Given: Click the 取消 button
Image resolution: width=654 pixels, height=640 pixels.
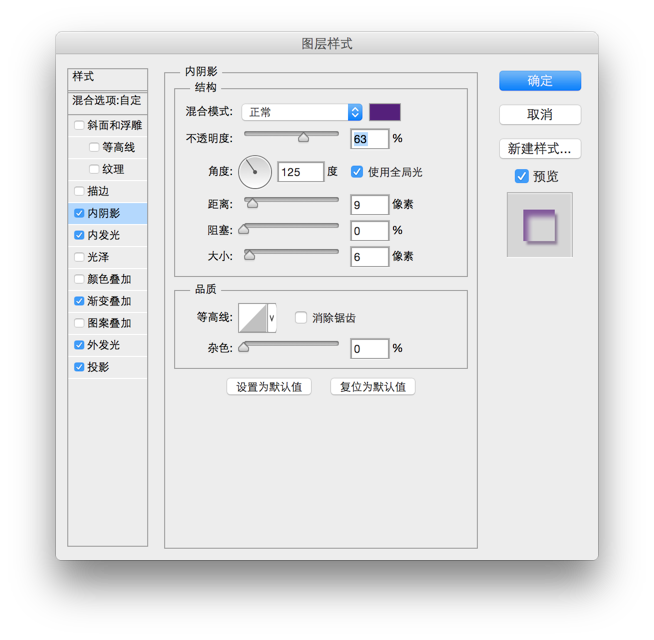Looking at the screenshot, I should point(540,114).
